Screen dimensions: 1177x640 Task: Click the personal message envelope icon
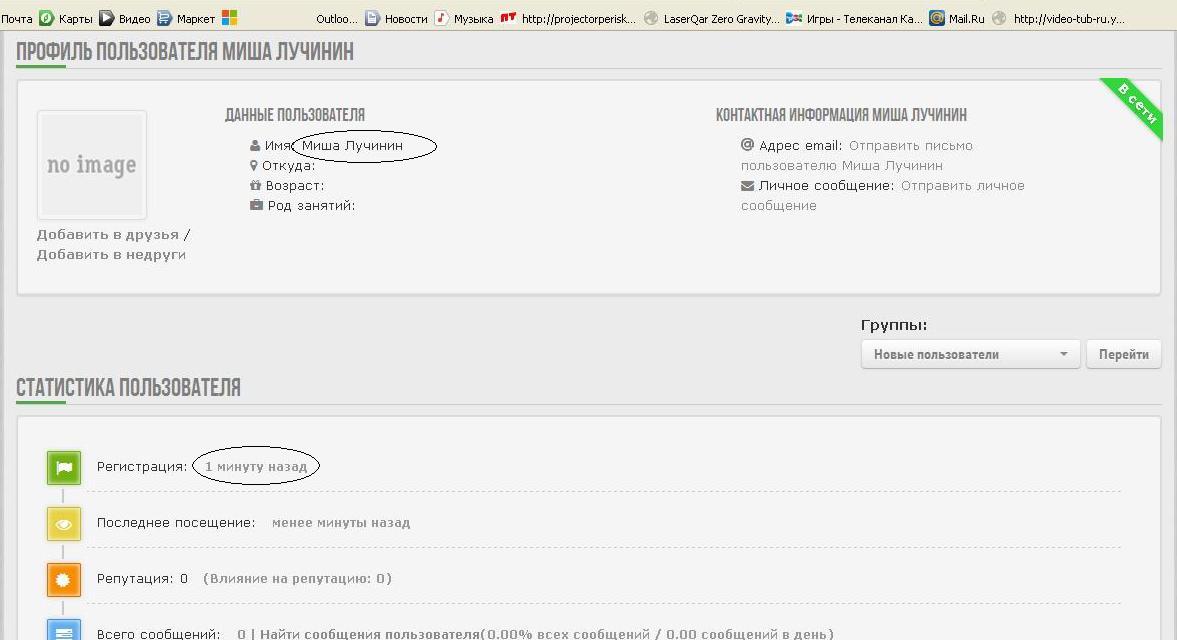tap(747, 186)
